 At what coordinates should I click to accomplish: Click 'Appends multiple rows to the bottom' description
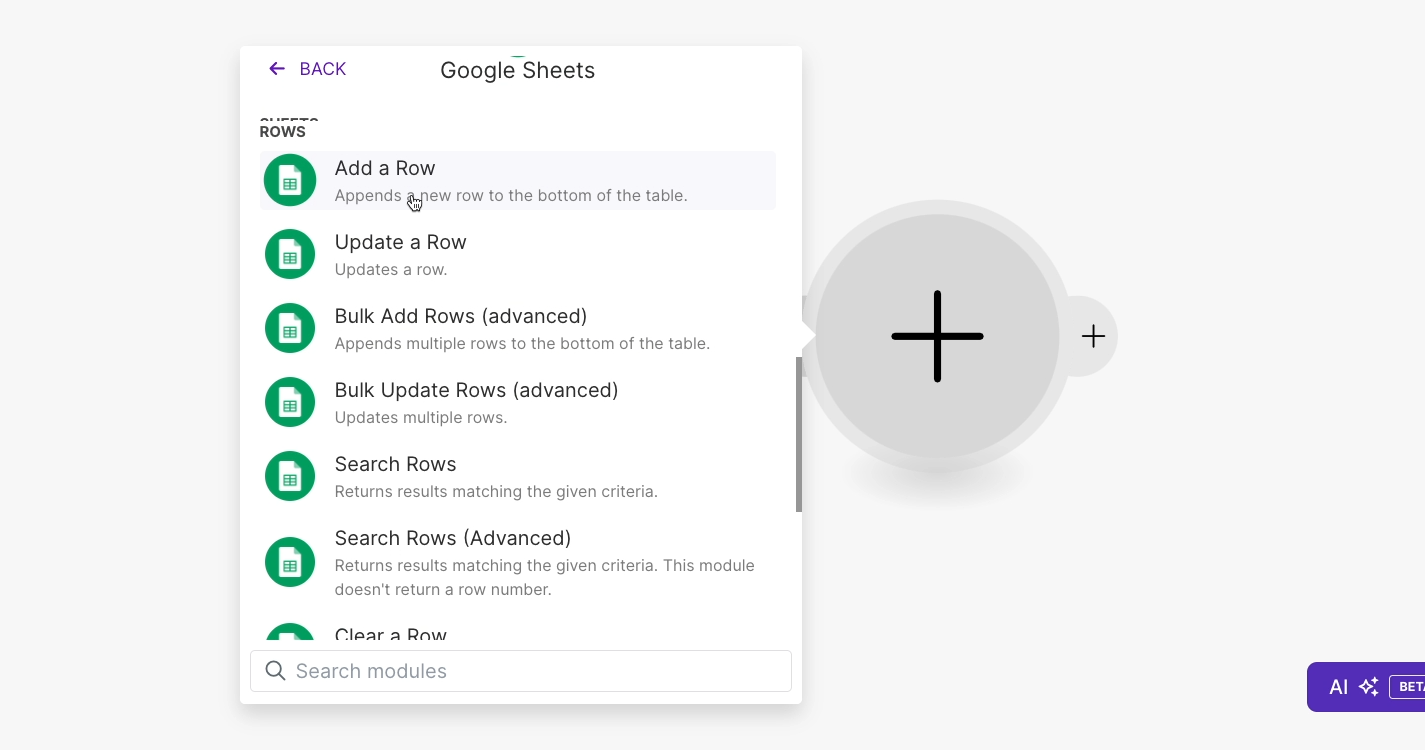pos(522,343)
